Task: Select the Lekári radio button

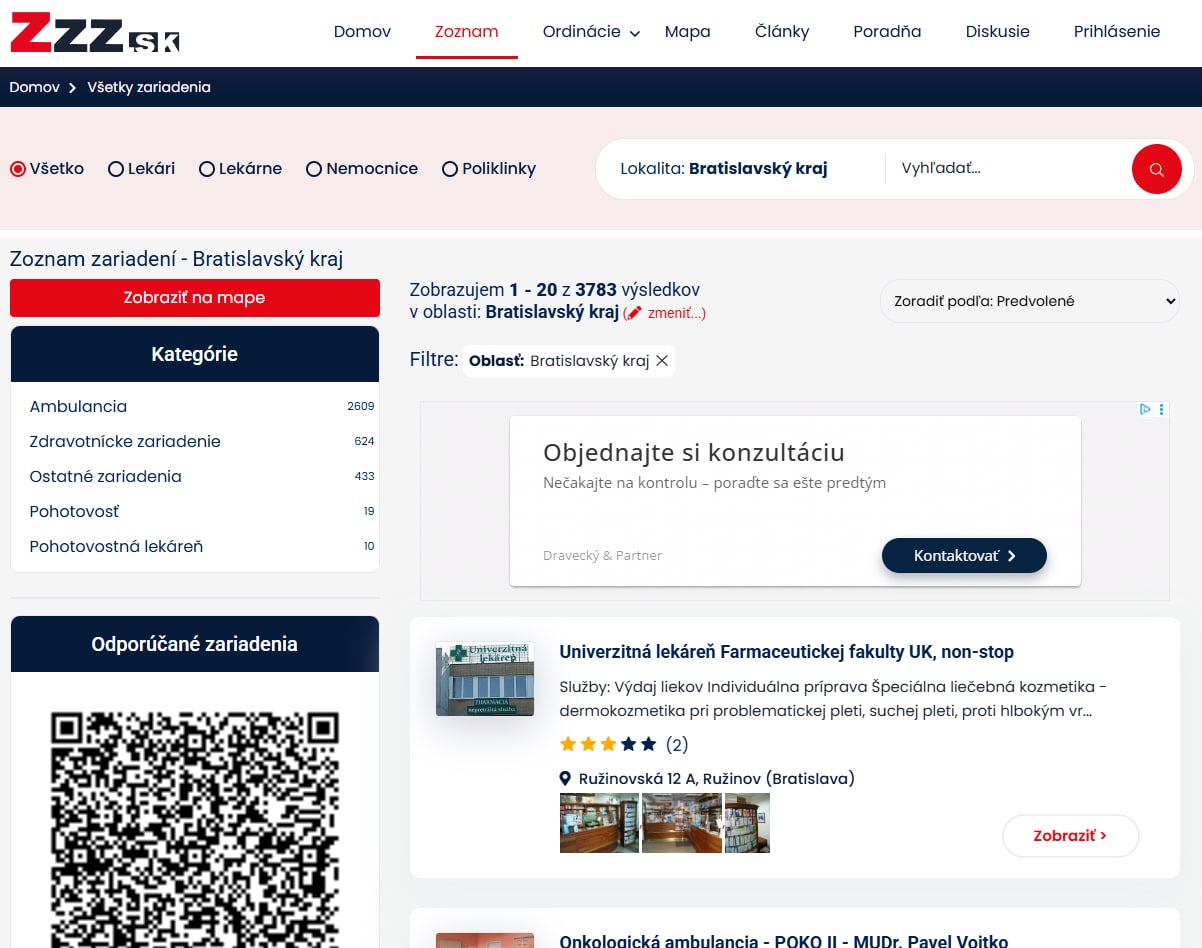Action: (116, 169)
